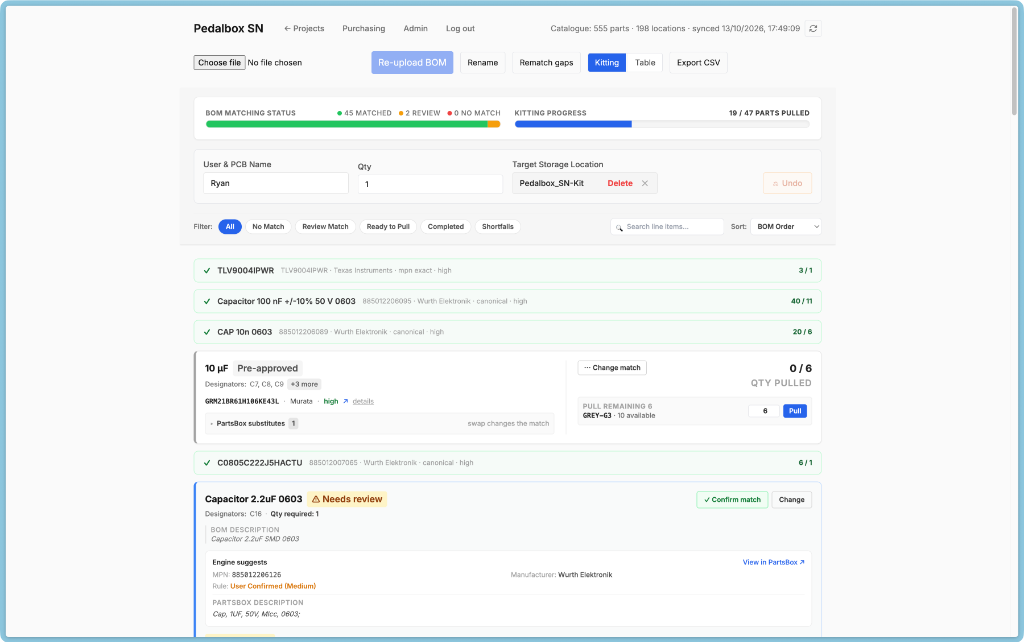Viewport: 1024px width, 642px height.
Task: Expand '+3 more' designators
Action: click(x=304, y=385)
